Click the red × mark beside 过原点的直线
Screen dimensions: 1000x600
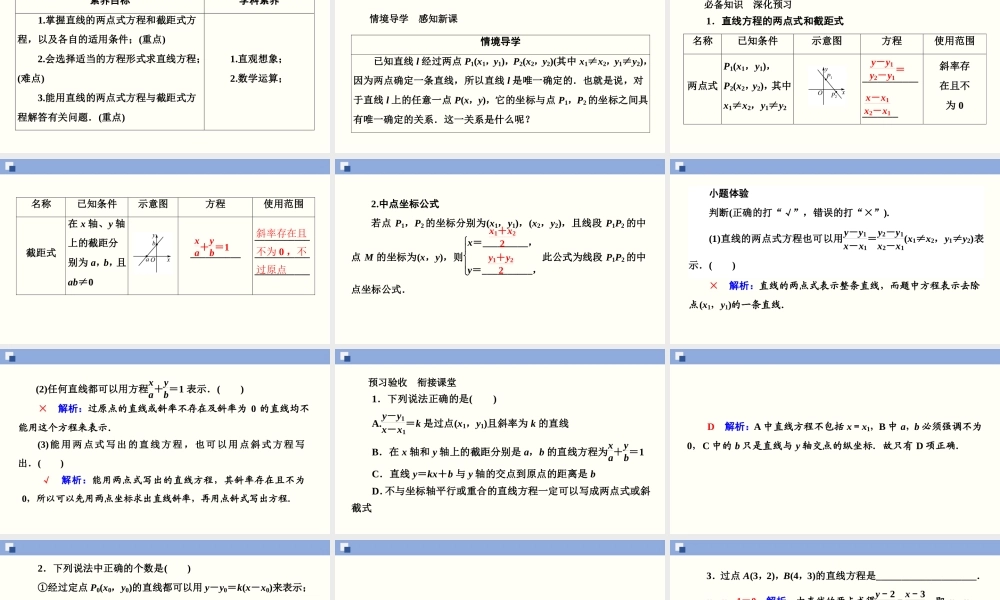coord(43,408)
